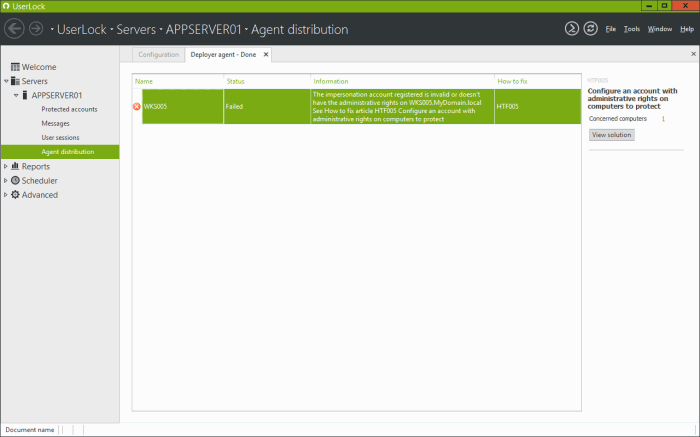
Task: Open Scheduler in the sidebar
Action: click(x=39, y=181)
